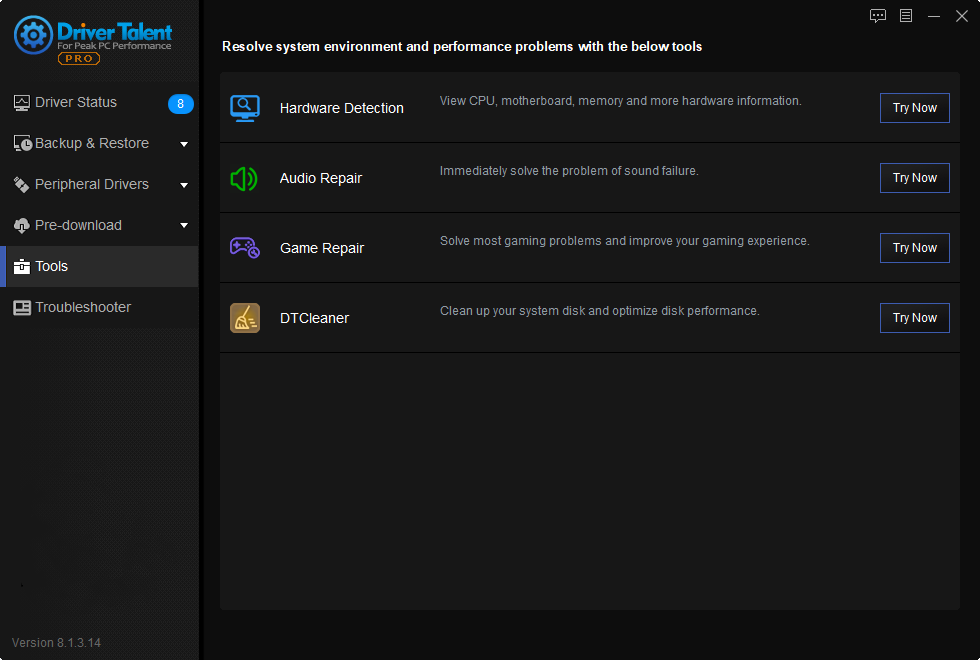Click 'Solve most gaming problems' description
This screenshot has height=660, width=980.
click(624, 241)
